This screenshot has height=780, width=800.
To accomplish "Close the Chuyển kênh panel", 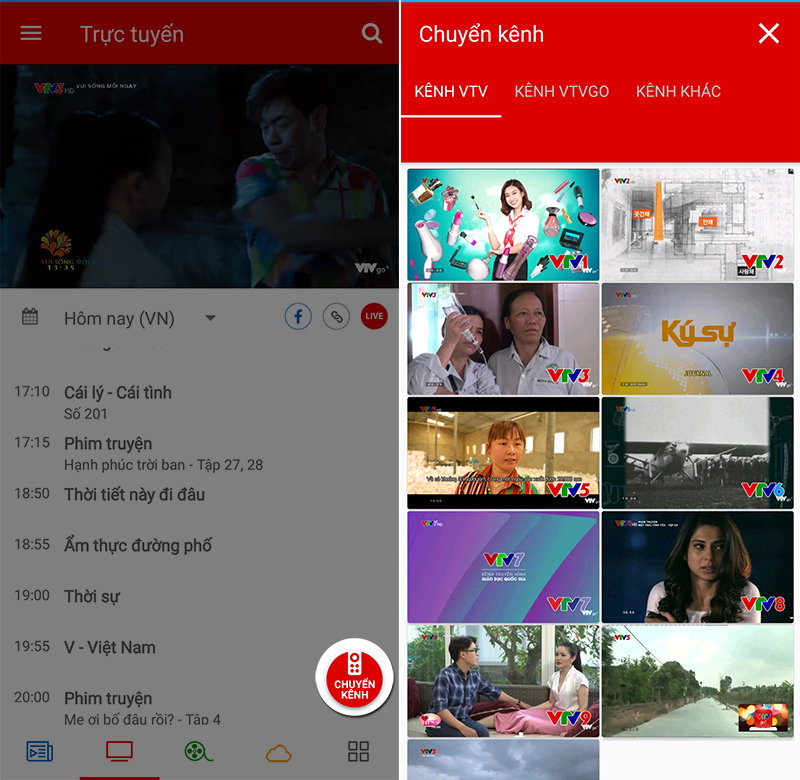I will pyautogui.click(x=769, y=33).
